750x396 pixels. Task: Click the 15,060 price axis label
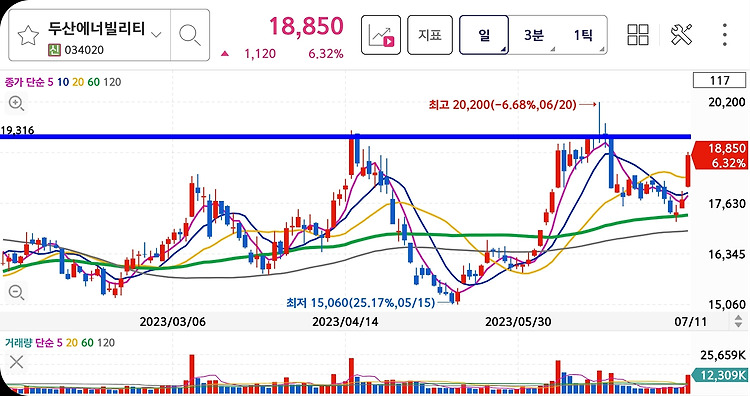tap(727, 304)
